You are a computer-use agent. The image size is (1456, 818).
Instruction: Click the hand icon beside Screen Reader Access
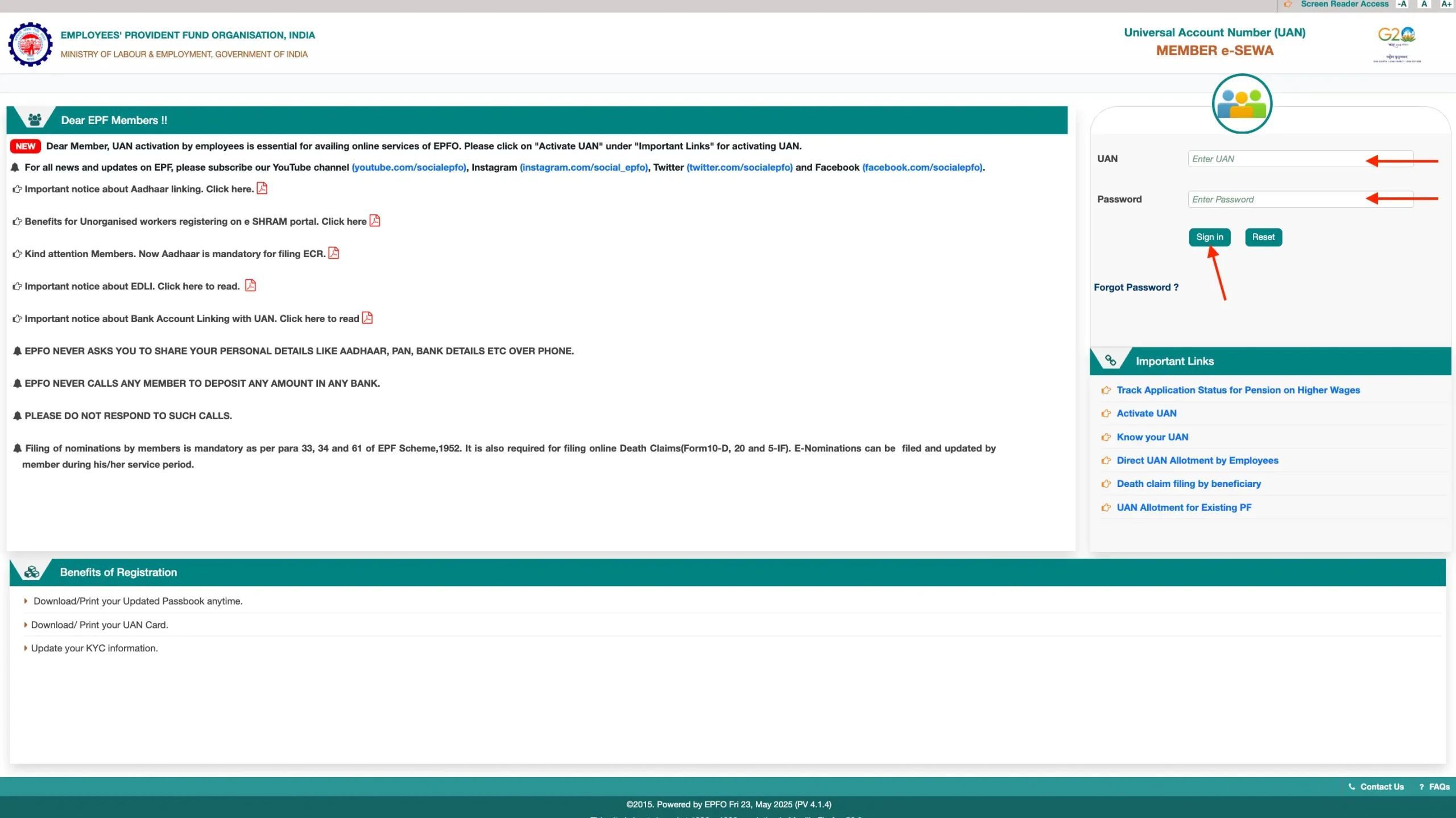(x=1288, y=4)
